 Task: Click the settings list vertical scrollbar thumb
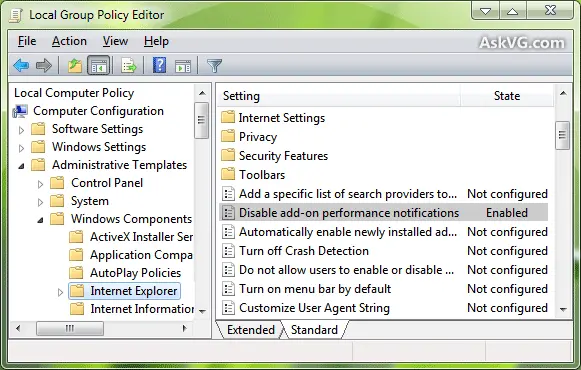pyautogui.click(x=562, y=135)
